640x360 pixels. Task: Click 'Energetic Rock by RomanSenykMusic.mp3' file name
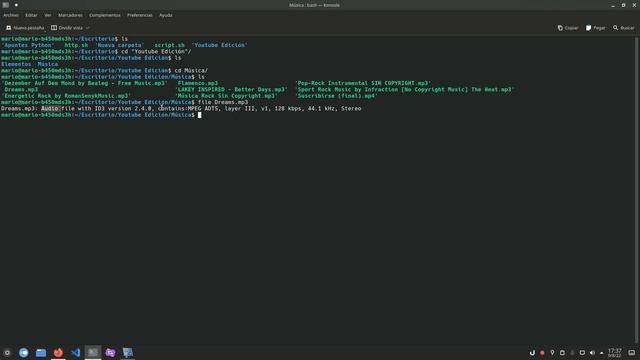click(66, 96)
